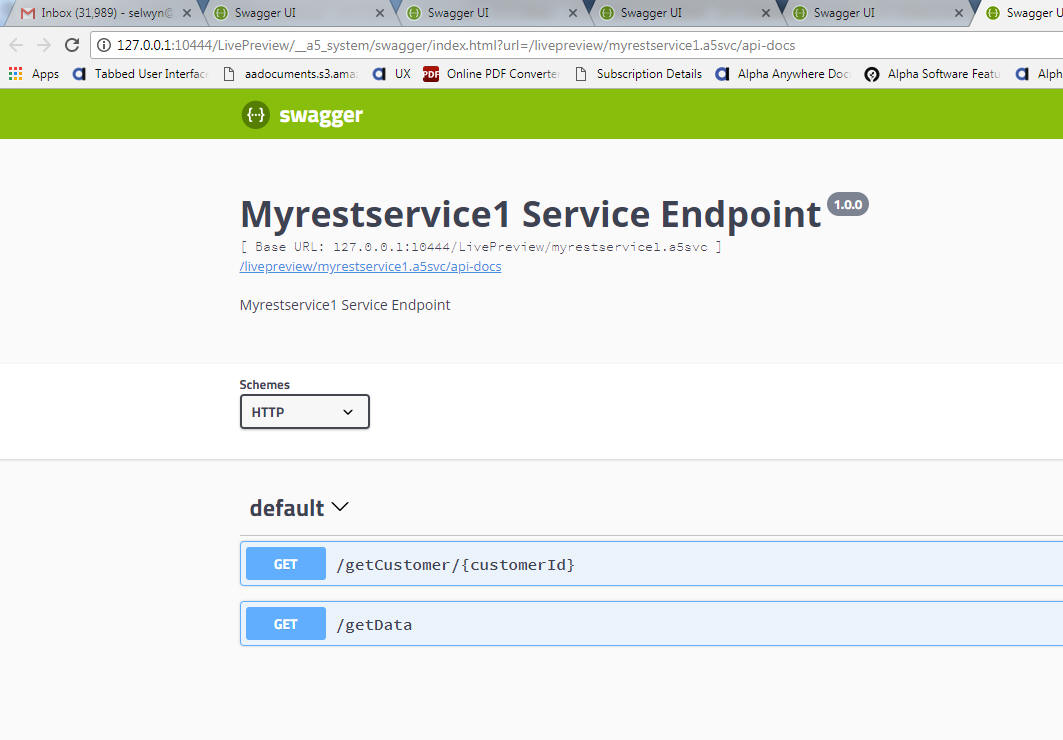Expand the GET /getCustomer/{customerId} operation

pyautogui.click(x=651, y=564)
